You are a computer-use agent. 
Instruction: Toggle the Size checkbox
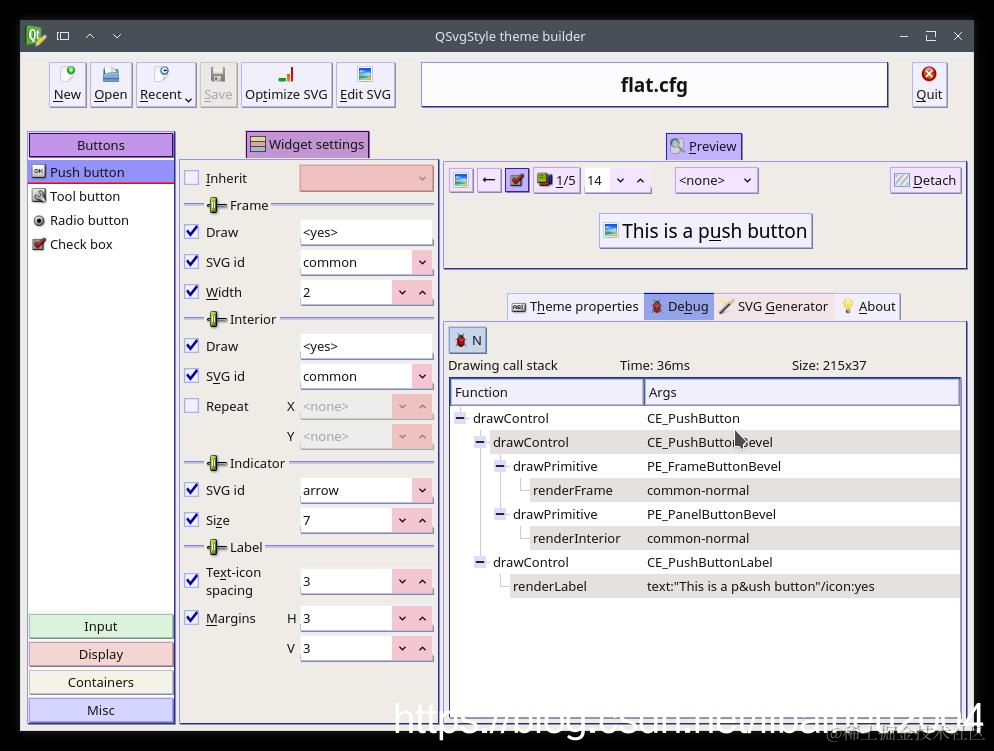click(x=191, y=519)
